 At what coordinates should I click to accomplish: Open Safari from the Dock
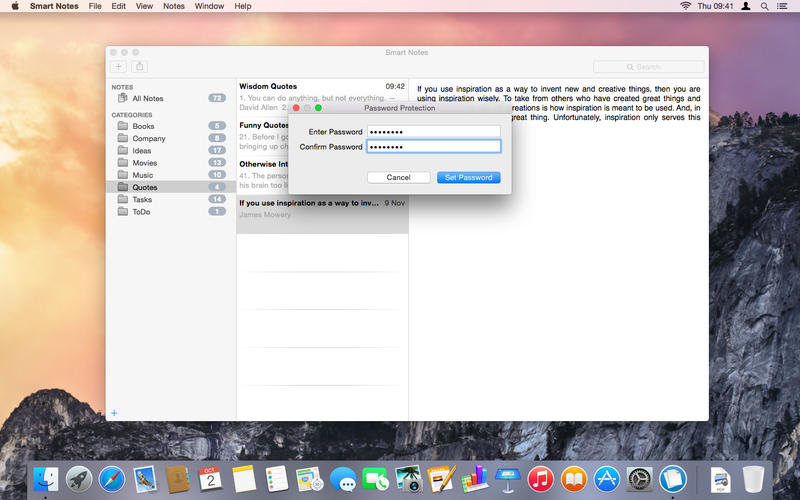coord(112,480)
